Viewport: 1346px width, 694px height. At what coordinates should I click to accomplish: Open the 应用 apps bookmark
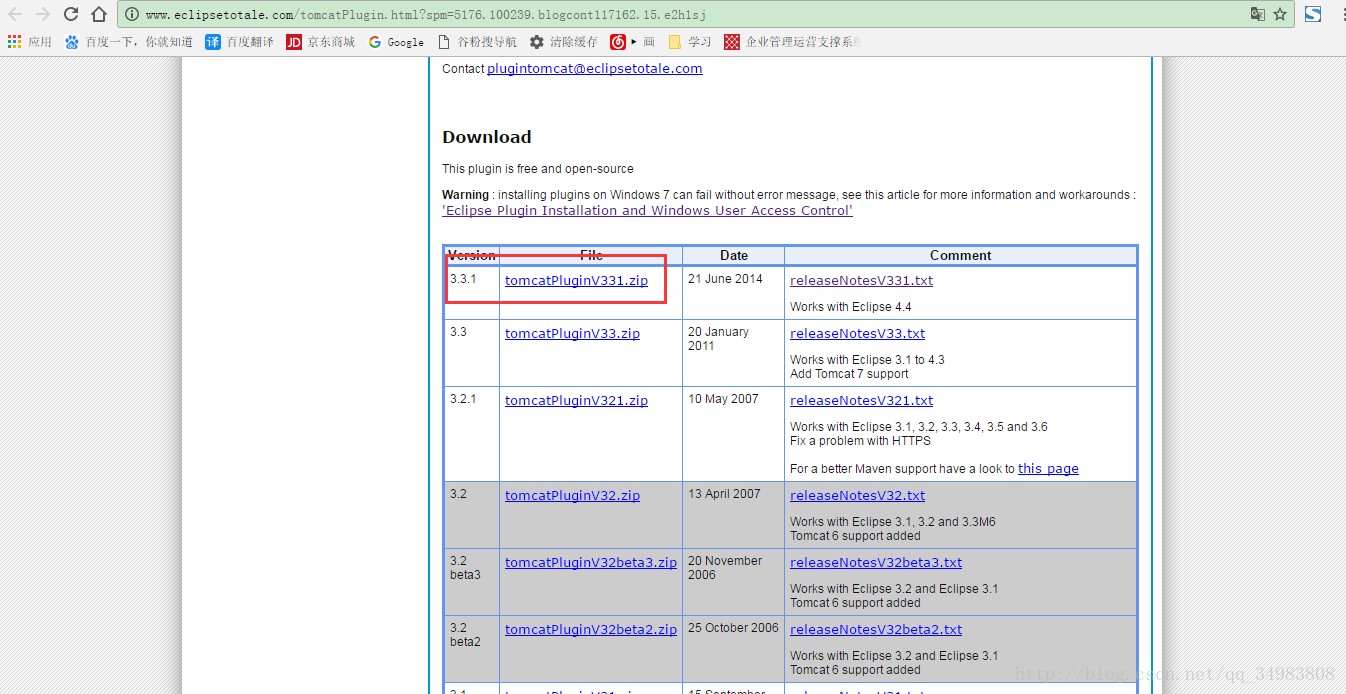tap(30, 42)
